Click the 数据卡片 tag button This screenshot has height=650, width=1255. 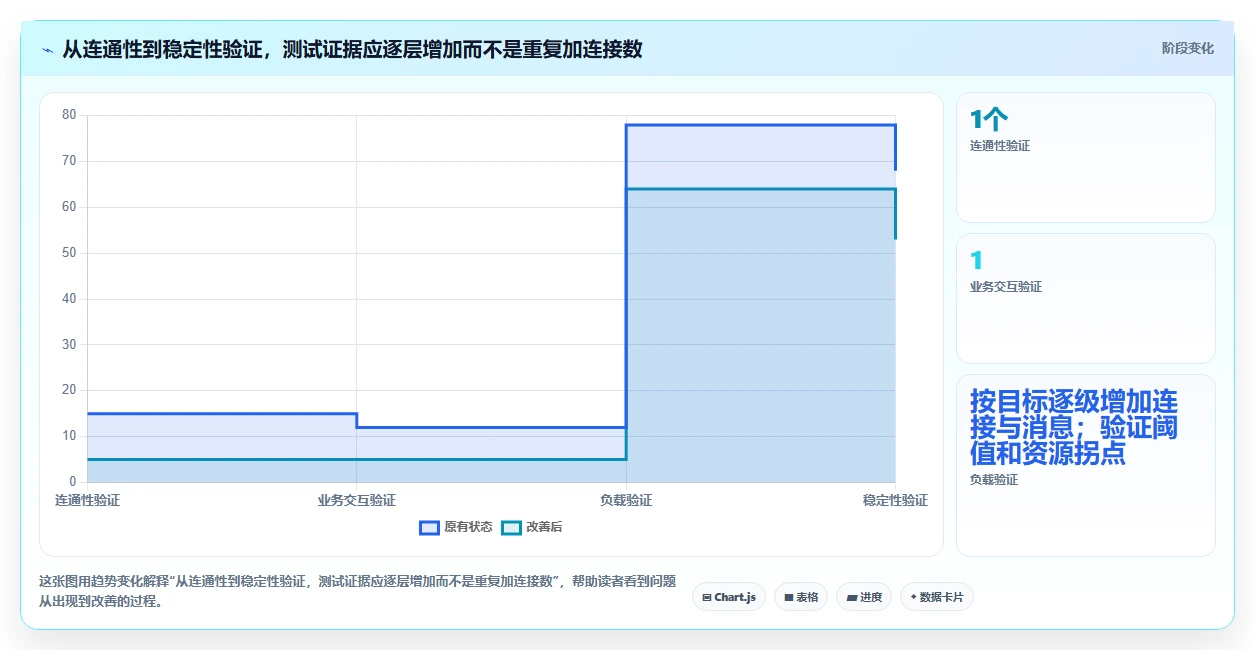[x=937, y=597]
